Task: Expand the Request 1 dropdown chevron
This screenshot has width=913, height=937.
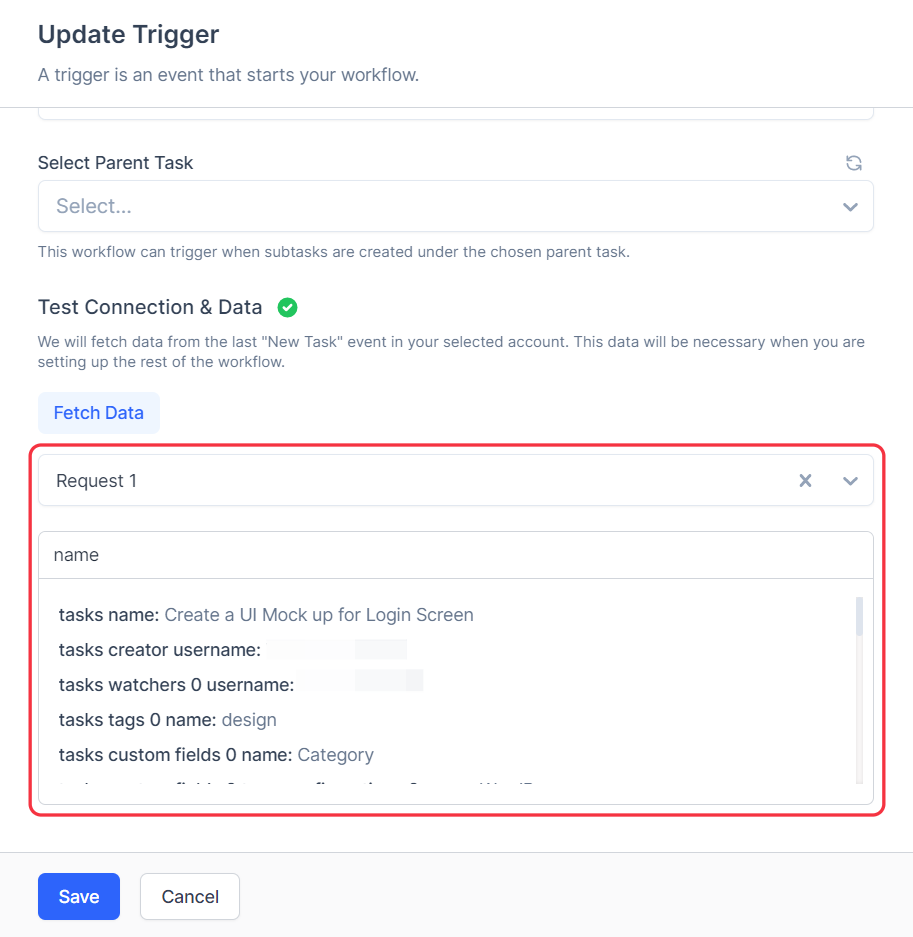Action: point(850,481)
